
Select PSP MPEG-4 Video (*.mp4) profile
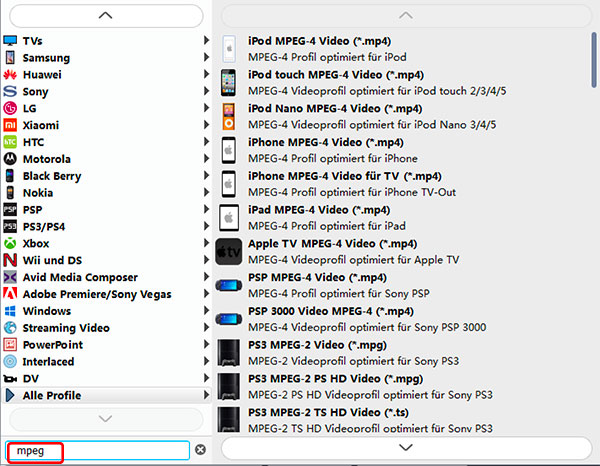click(x=403, y=285)
